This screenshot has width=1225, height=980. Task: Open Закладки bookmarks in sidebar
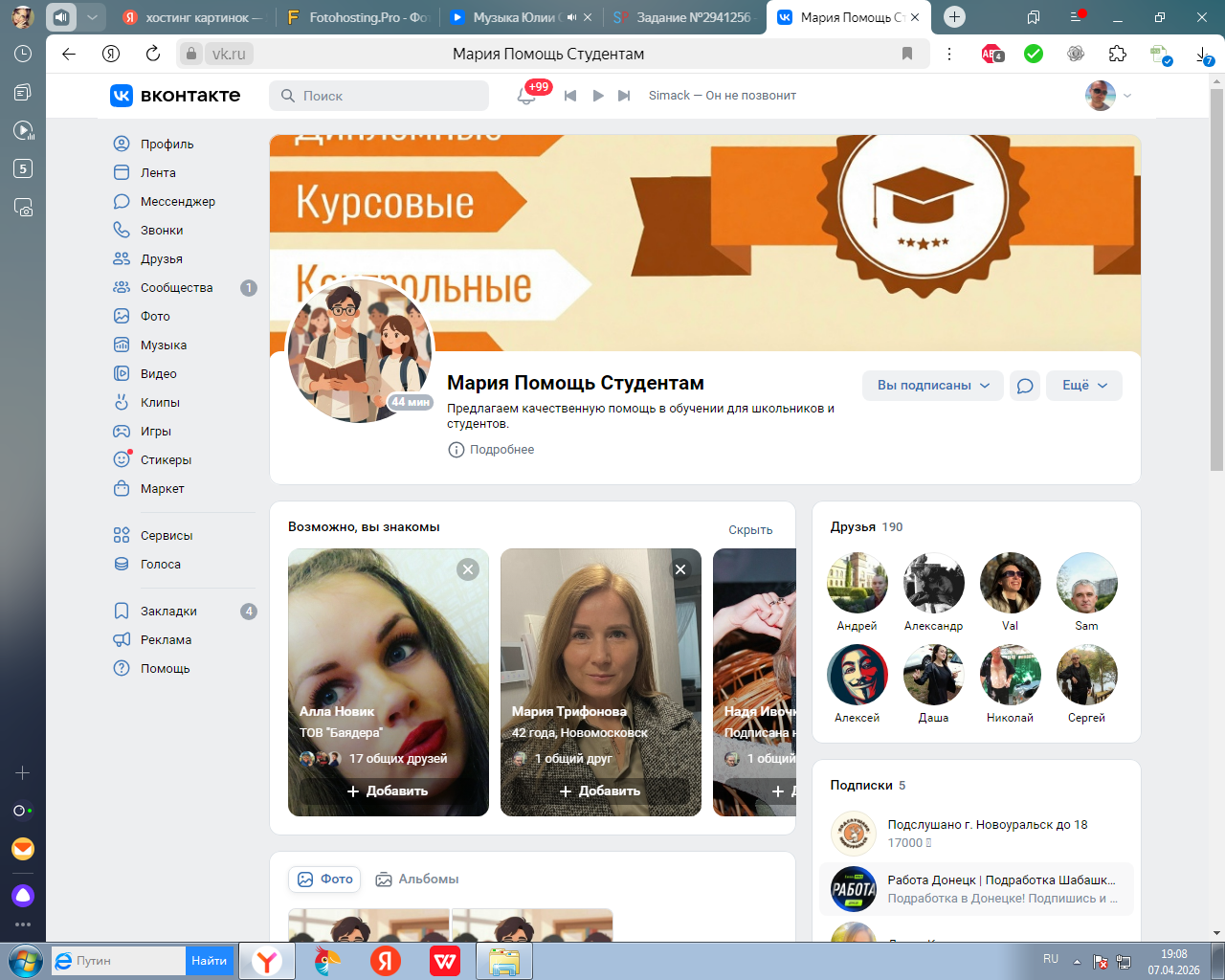tap(168, 612)
